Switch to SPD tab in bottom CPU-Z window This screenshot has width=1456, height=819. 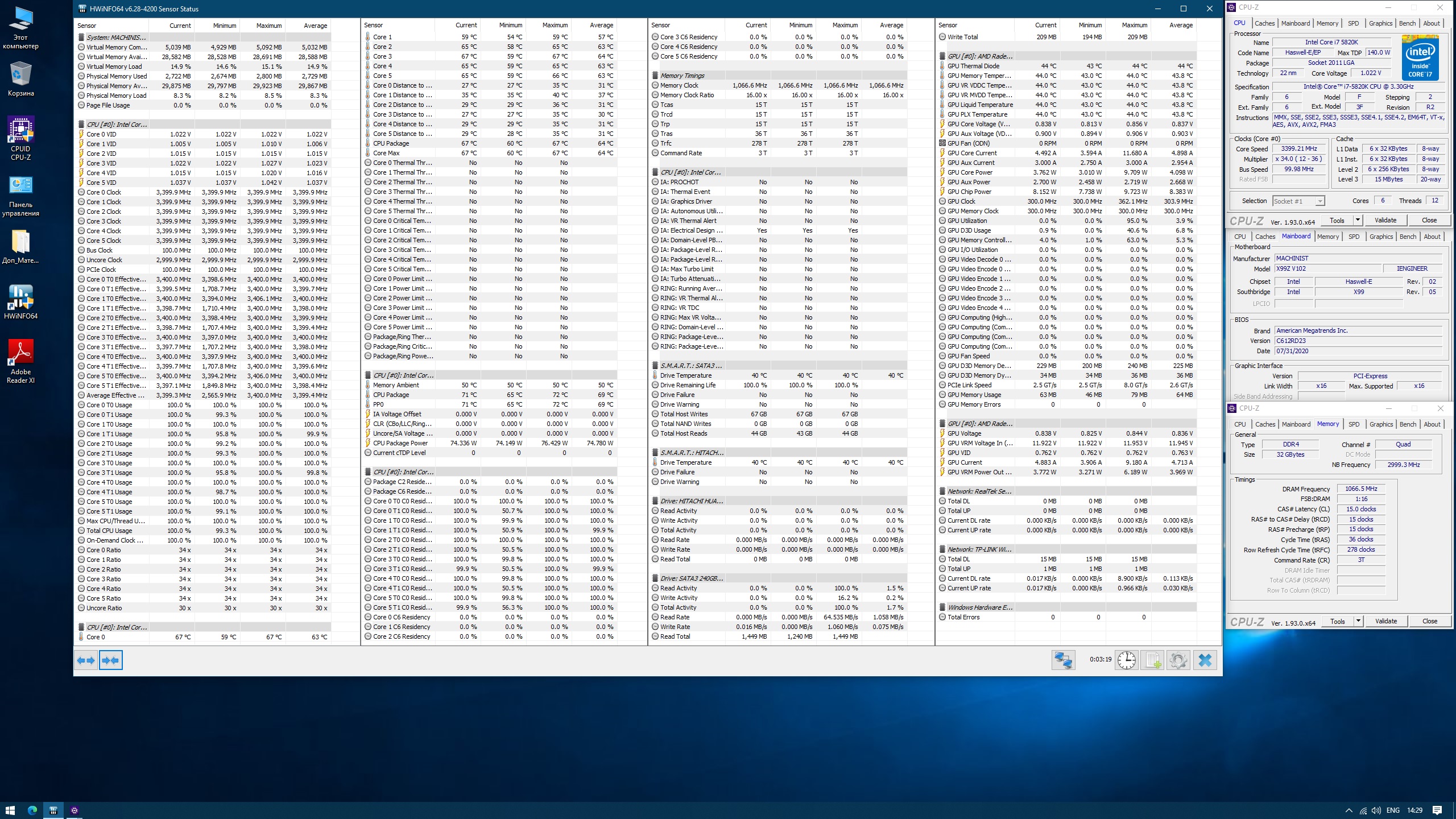[x=1354, y=424]
